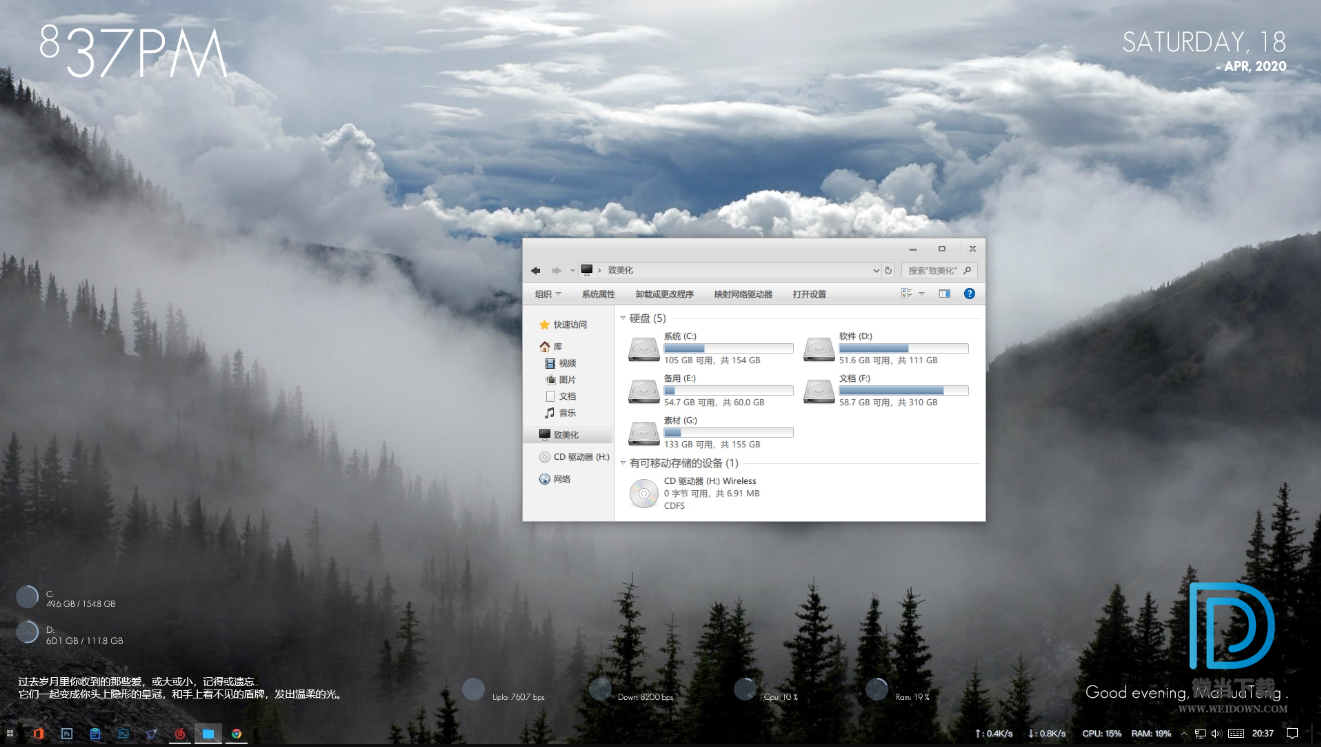Open the 文档 library in sidebar

[x=561, y=396]
